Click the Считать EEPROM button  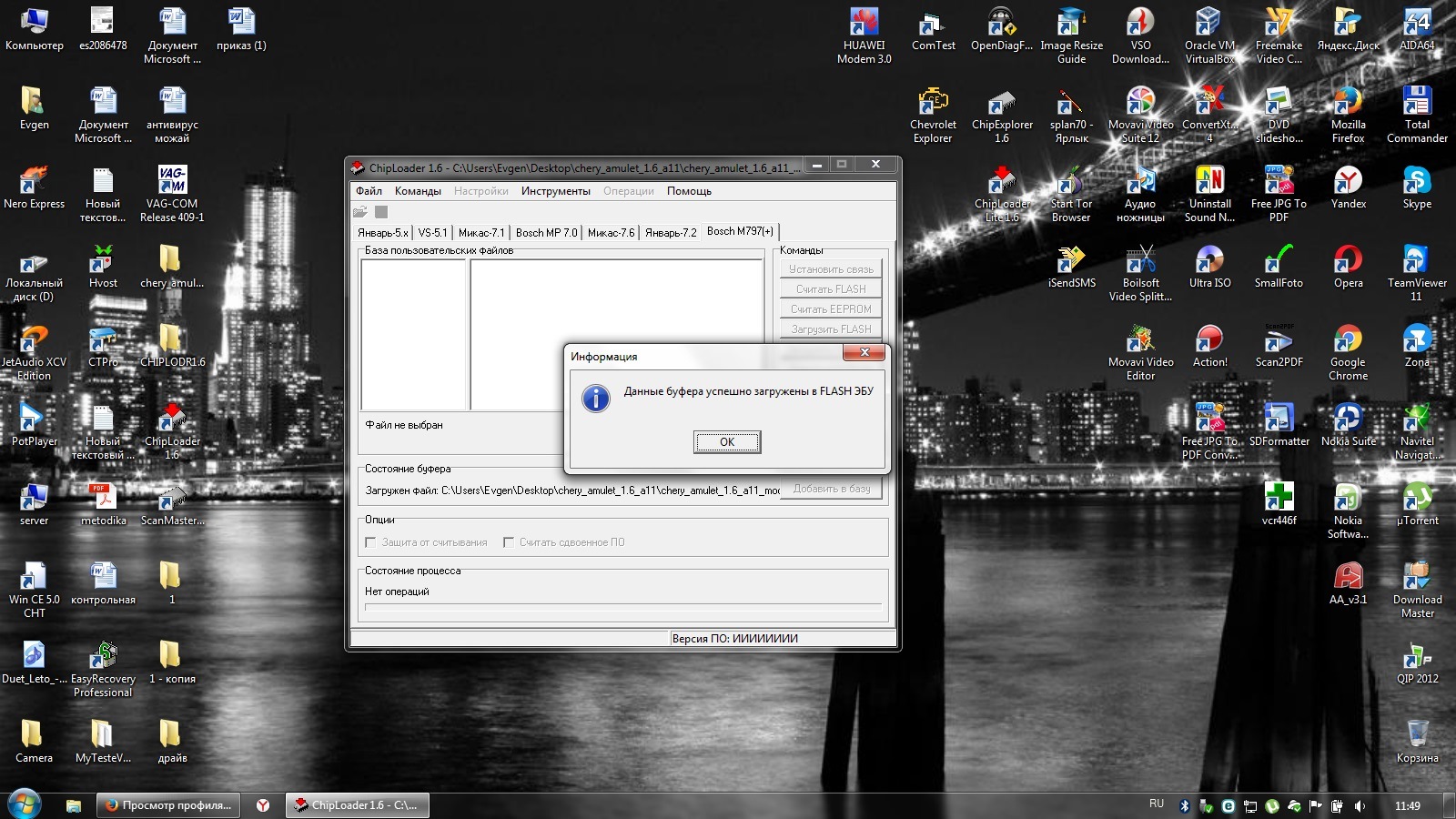831,309
